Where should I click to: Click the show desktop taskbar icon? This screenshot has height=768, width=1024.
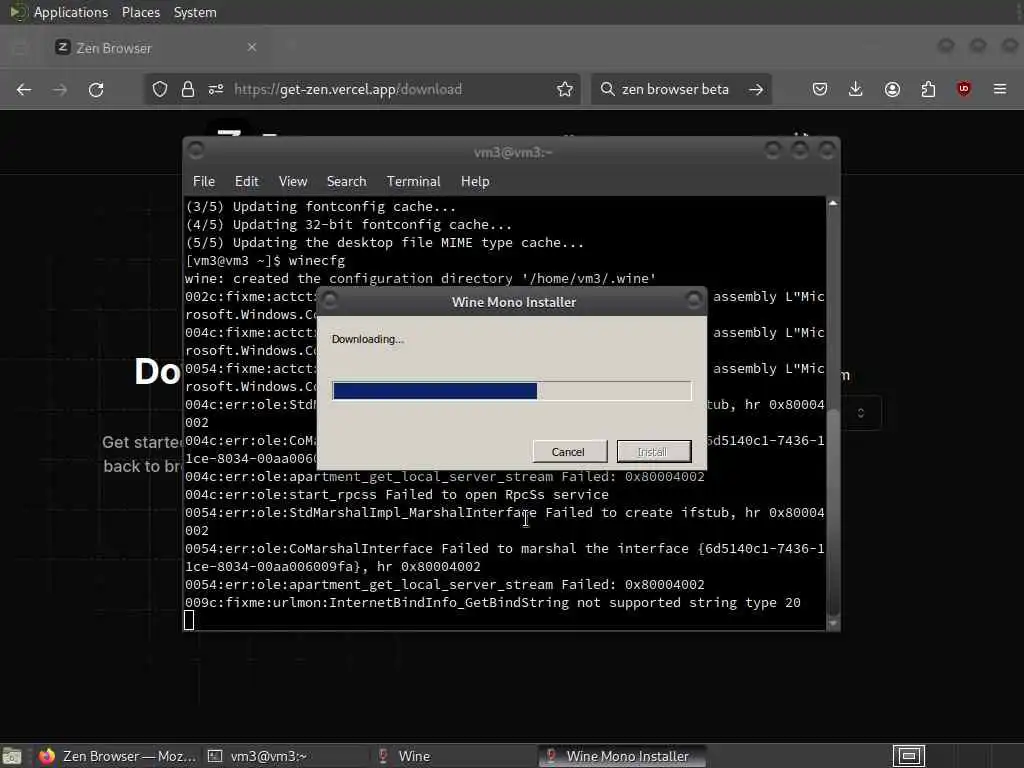(12, 756)
